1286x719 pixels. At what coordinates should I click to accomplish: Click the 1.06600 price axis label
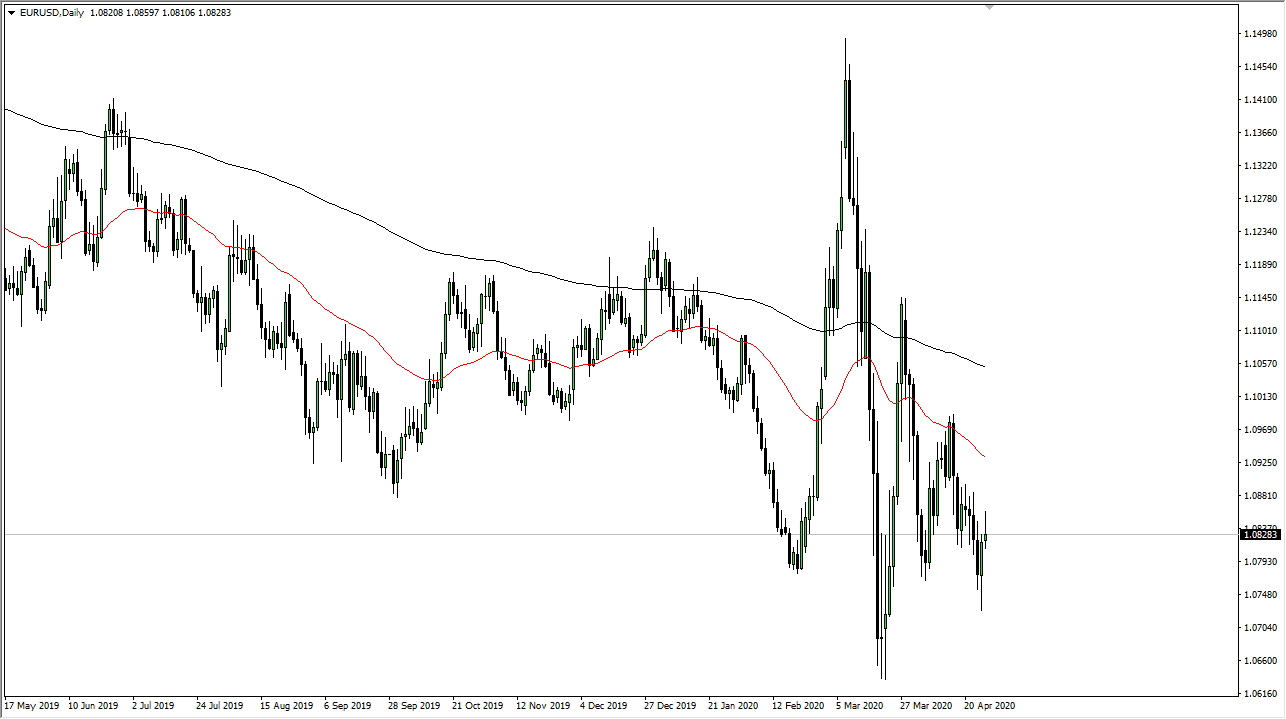1261,661
